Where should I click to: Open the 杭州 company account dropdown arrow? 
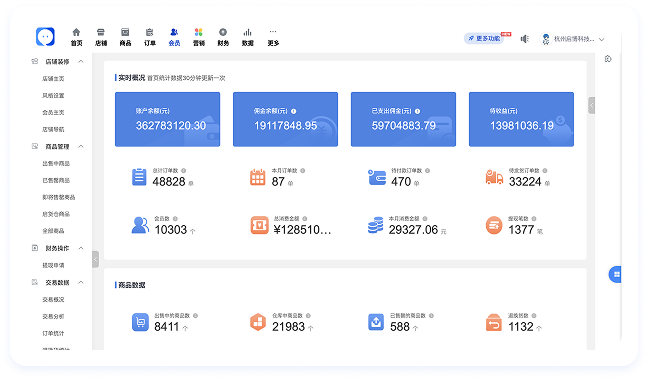pyautogui.click(x=602, y=40)
